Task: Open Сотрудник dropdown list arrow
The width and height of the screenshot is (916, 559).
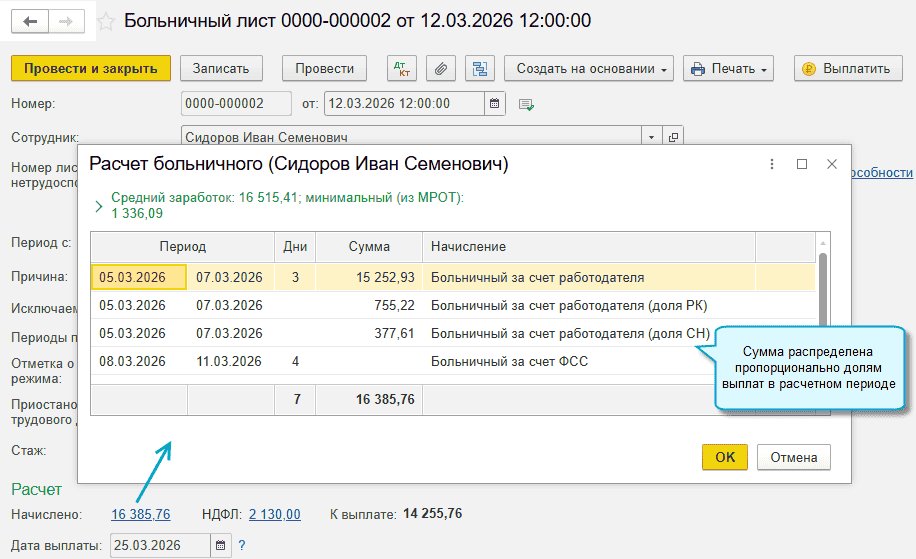Action: click(651, 137)
